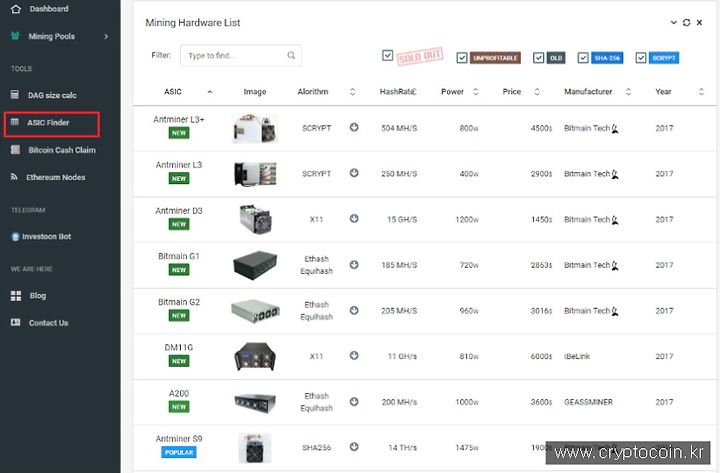
Task: Toggle the OLD filter checkbox
Action: point(539,58)
